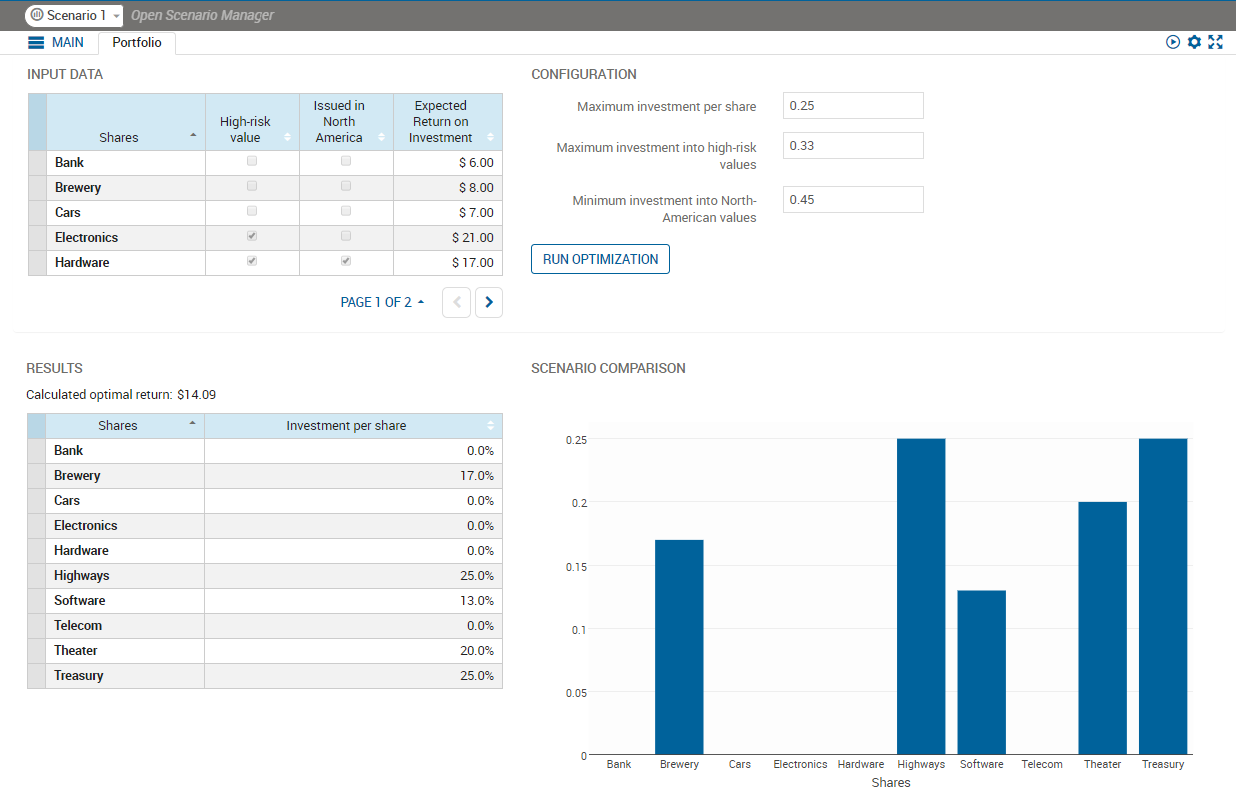Click the play icon in top-right corner
Viewport: 1236px width, 795px height.
point(1173,42)
